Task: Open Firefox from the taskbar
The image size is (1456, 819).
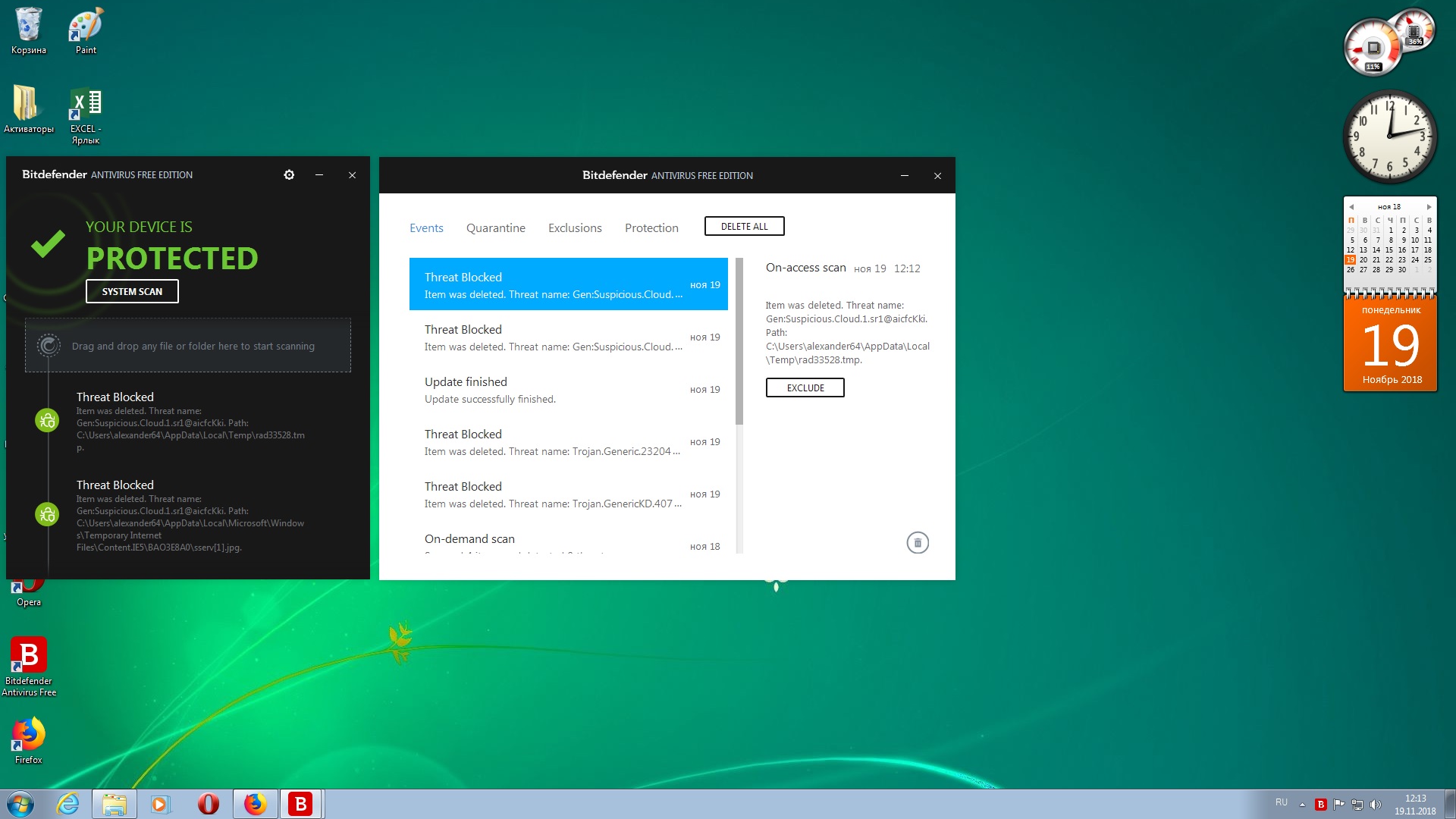Action: pyautogui.click(x=255, y=804)
